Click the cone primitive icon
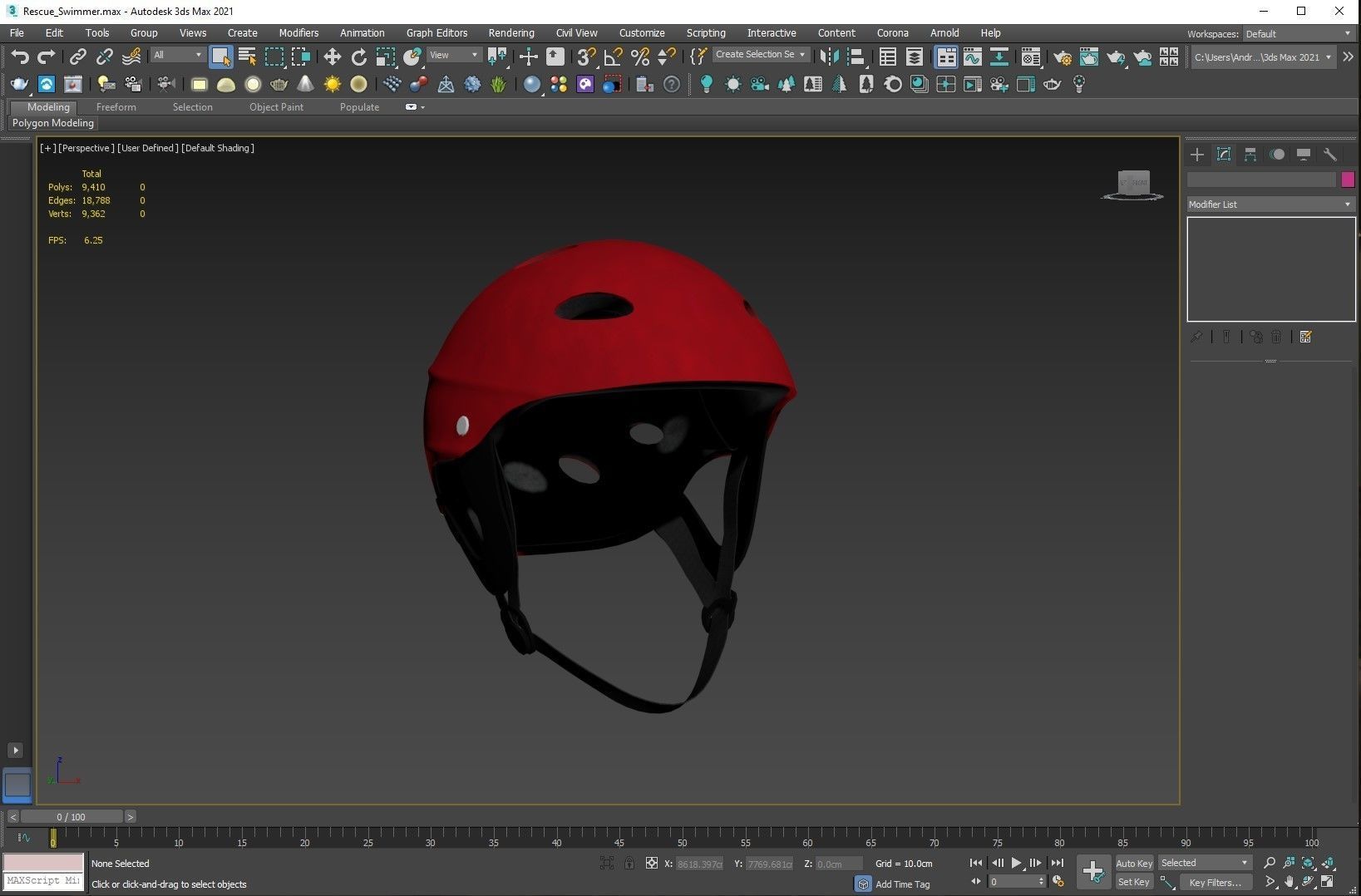 point(305,84)
